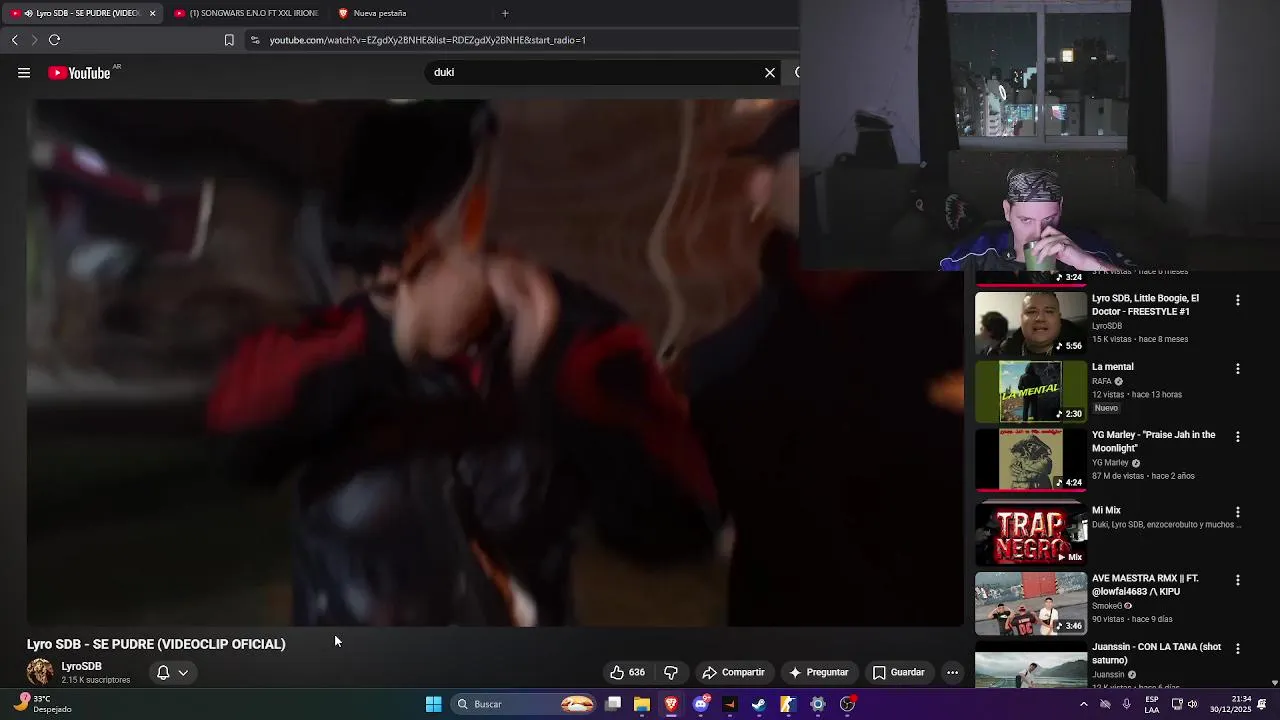The height and width of the screenshot is (720, 1280).
Task: Click the bookmark icon beside the address bar
Action: (x=229, y=40)
